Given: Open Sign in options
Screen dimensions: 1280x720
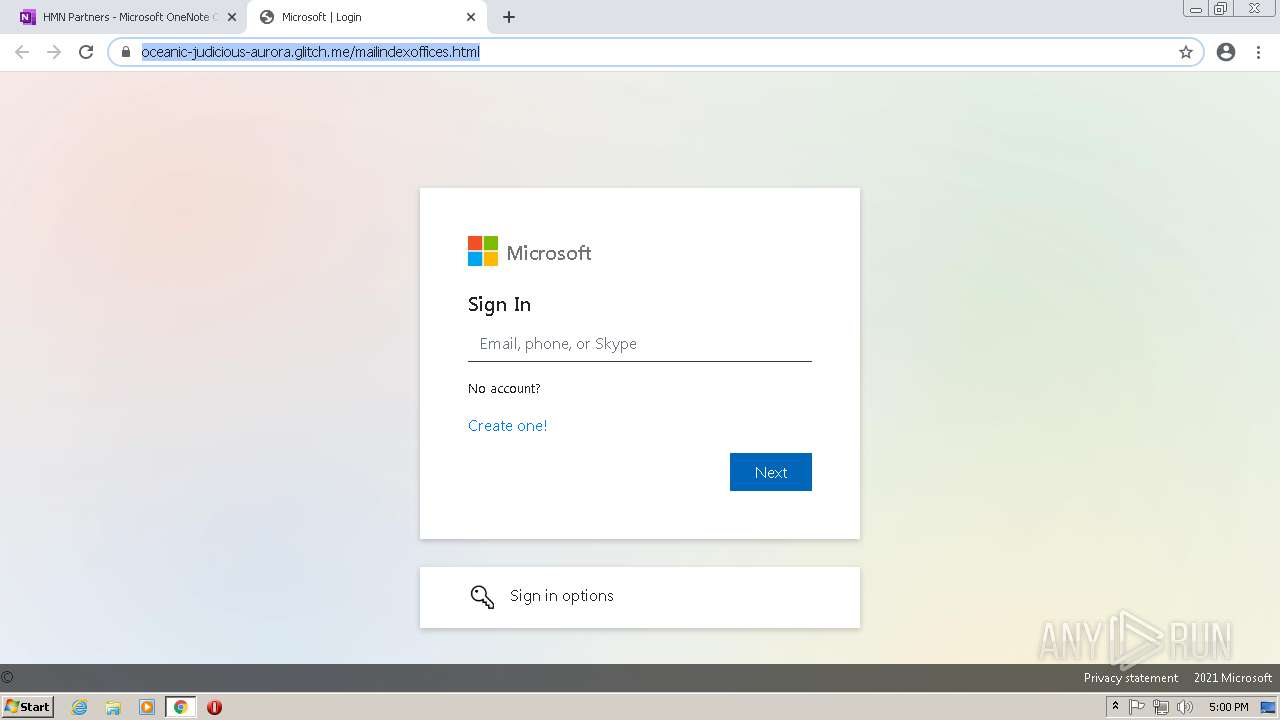Looking at the screenshot, I should (640, 597).
